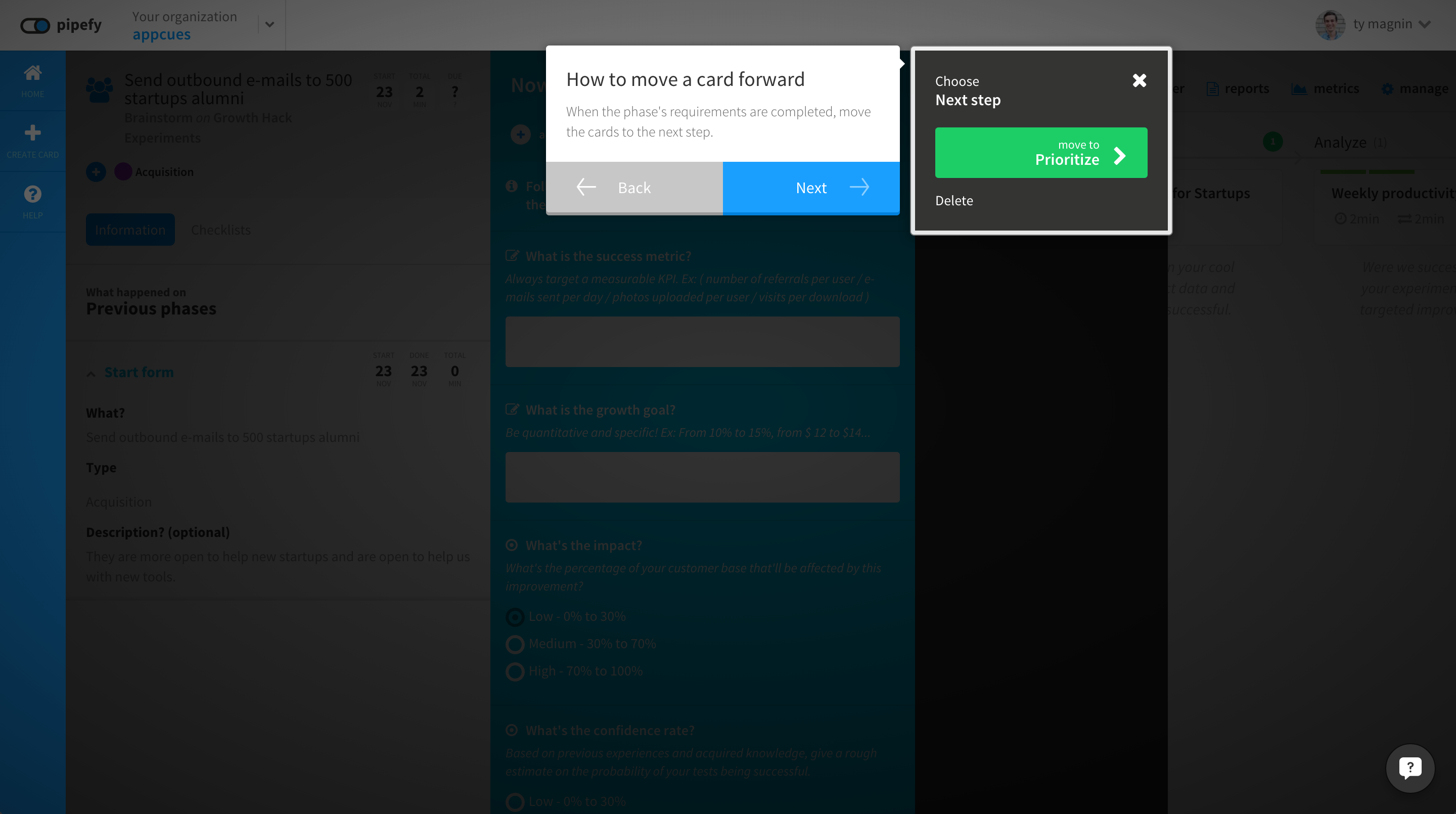Add a label with the blue plus
This screenshot has height=814, width=1456.
click(x=96, y=171)
